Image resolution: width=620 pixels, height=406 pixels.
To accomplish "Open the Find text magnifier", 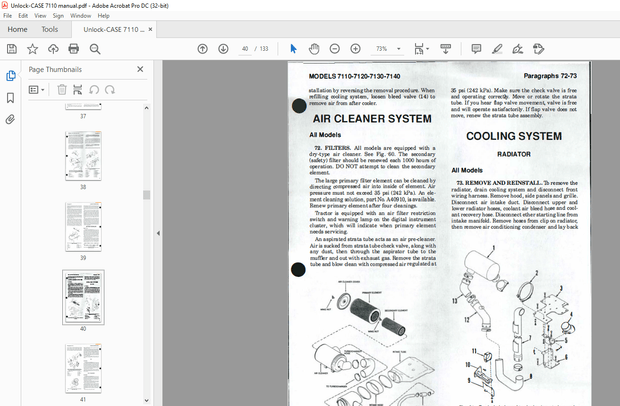I will click(95, 49).
